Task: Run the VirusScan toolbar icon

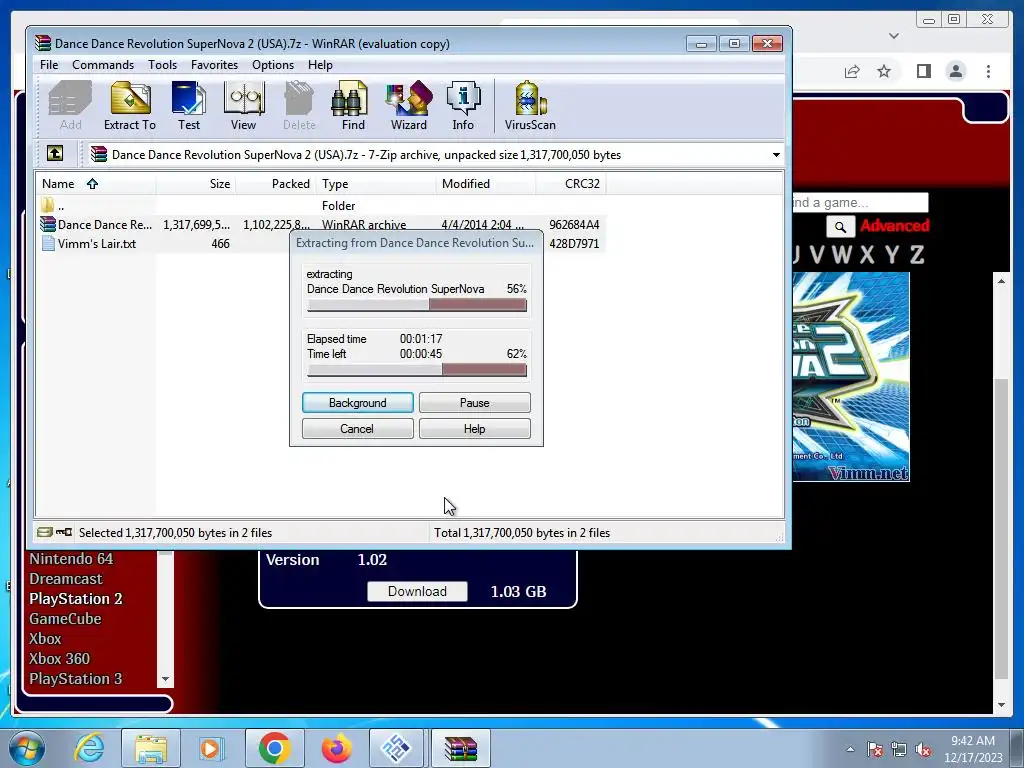Action: pos(530,106)
